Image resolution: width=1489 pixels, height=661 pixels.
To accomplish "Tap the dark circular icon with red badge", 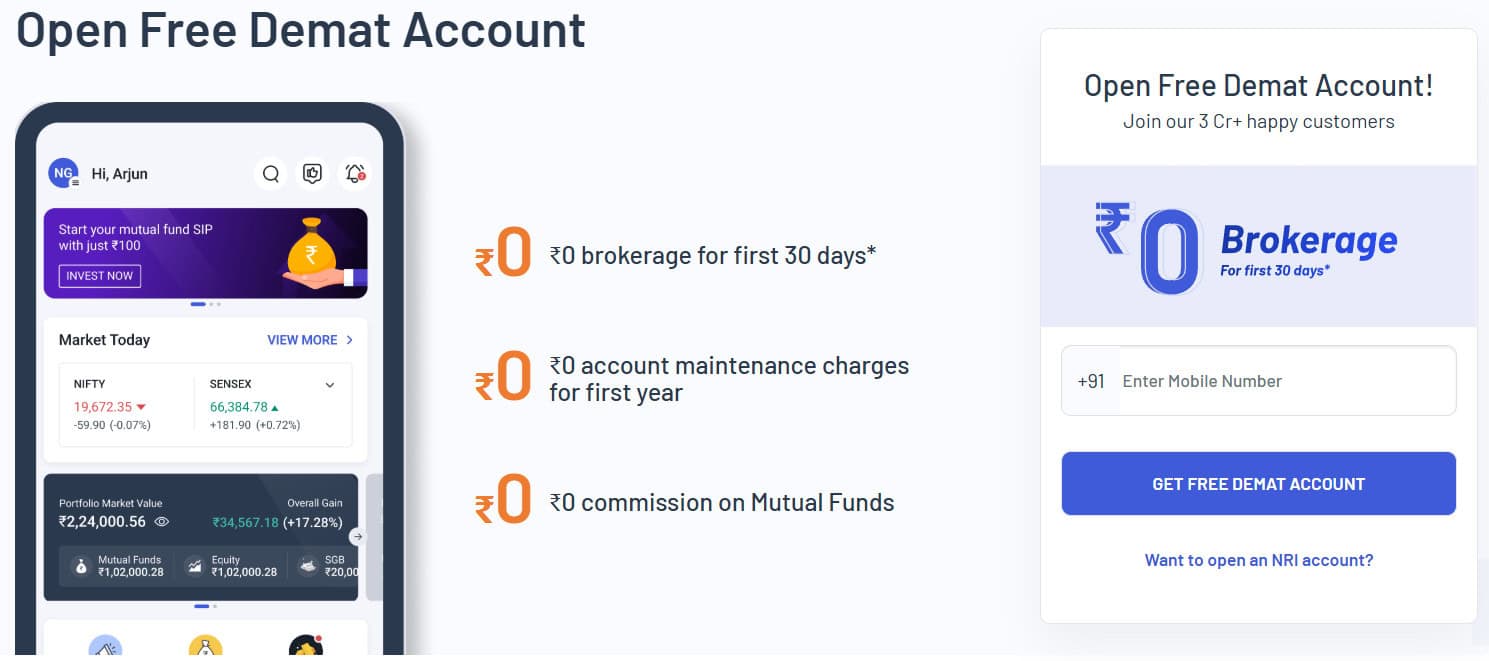I will coord(306,648).
